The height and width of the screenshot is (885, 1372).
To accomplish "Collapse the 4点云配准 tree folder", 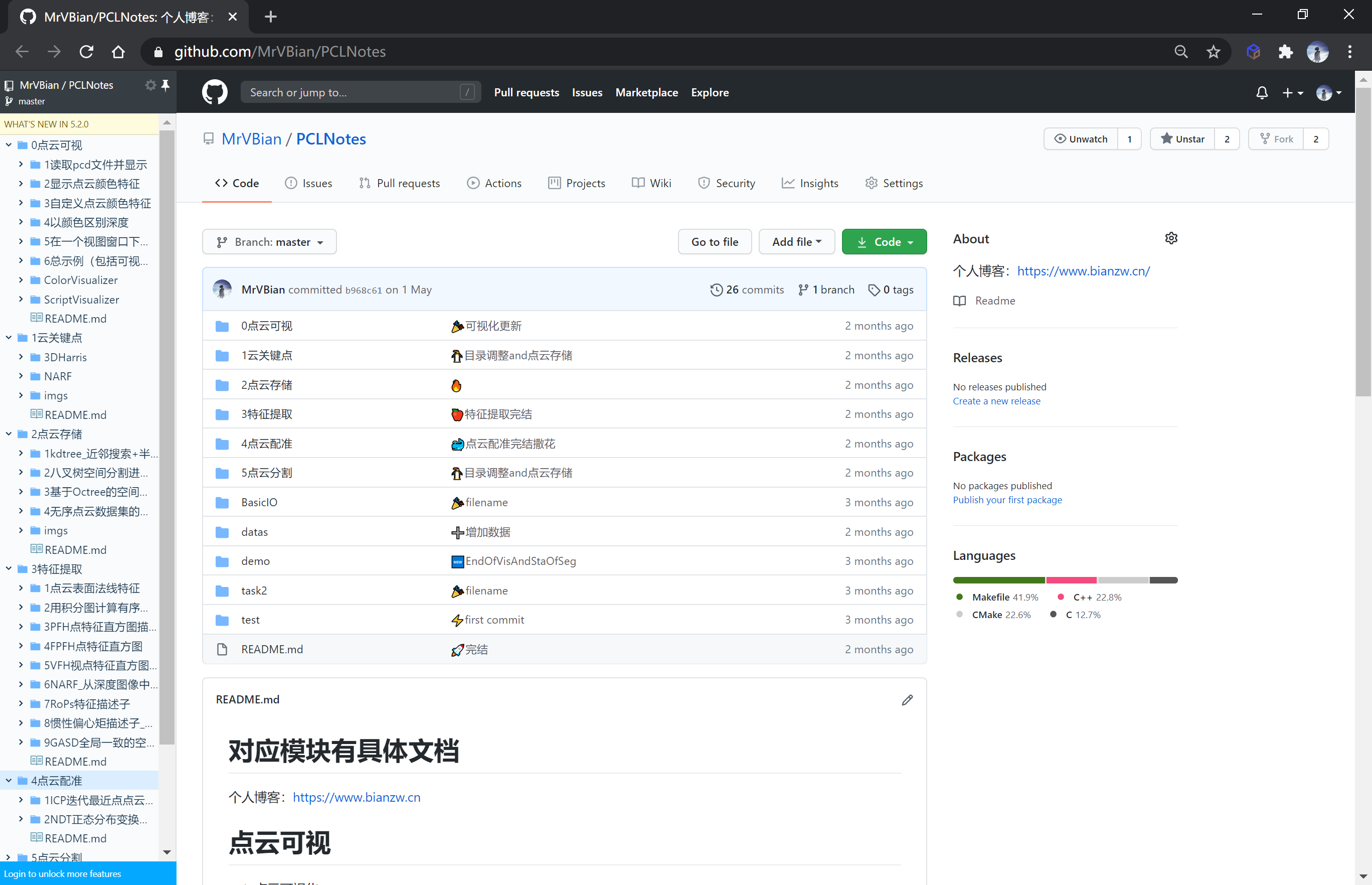I will [9, 781].
